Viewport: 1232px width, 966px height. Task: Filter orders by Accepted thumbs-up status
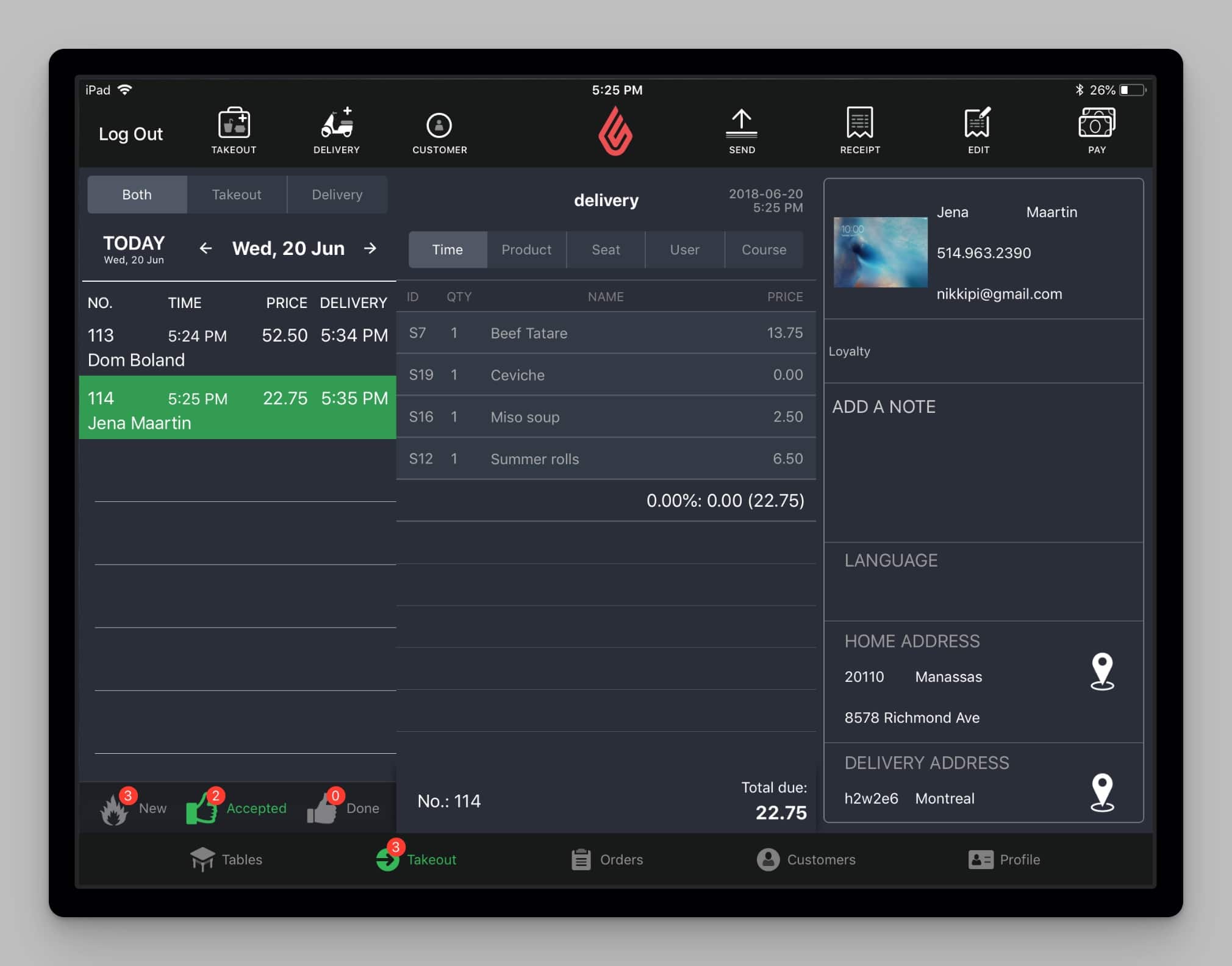pyautogui.click(x=236, y=807)
